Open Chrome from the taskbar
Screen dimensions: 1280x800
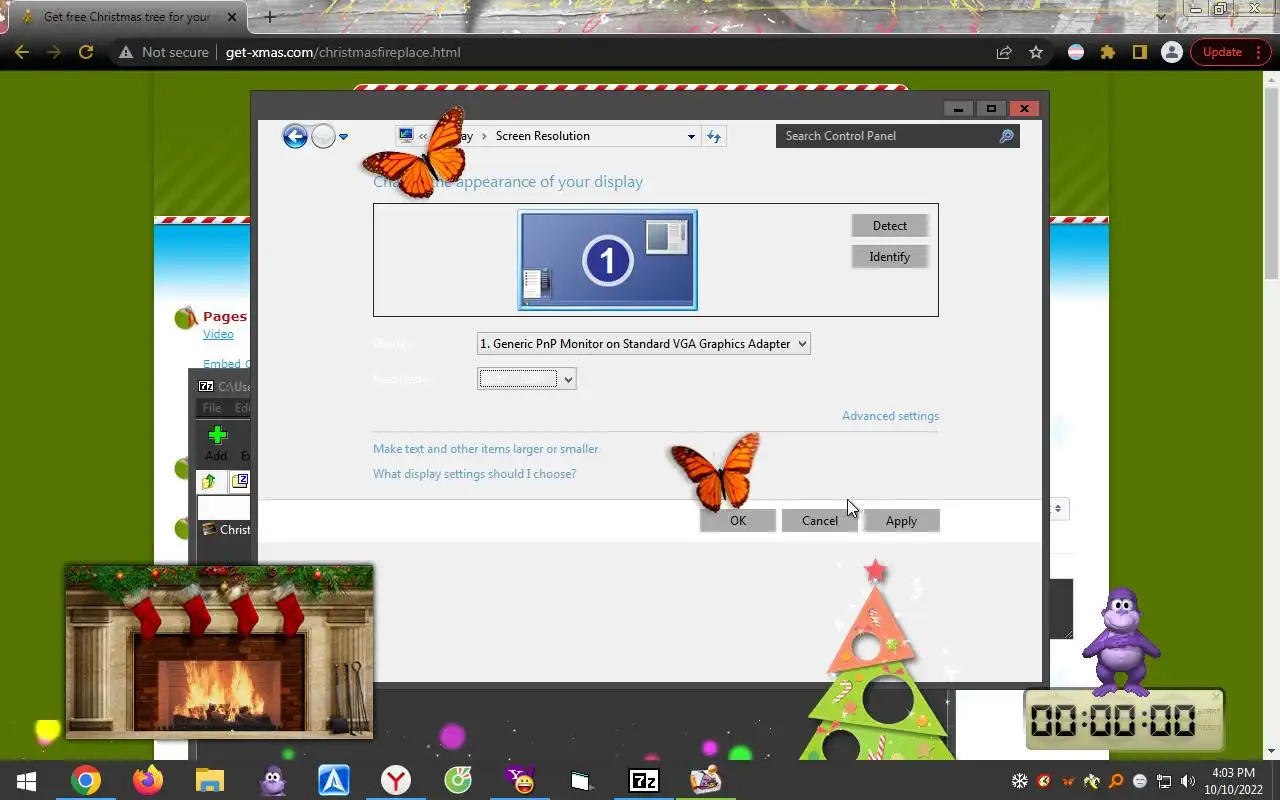pyautogui.click(x=86, y=780)
